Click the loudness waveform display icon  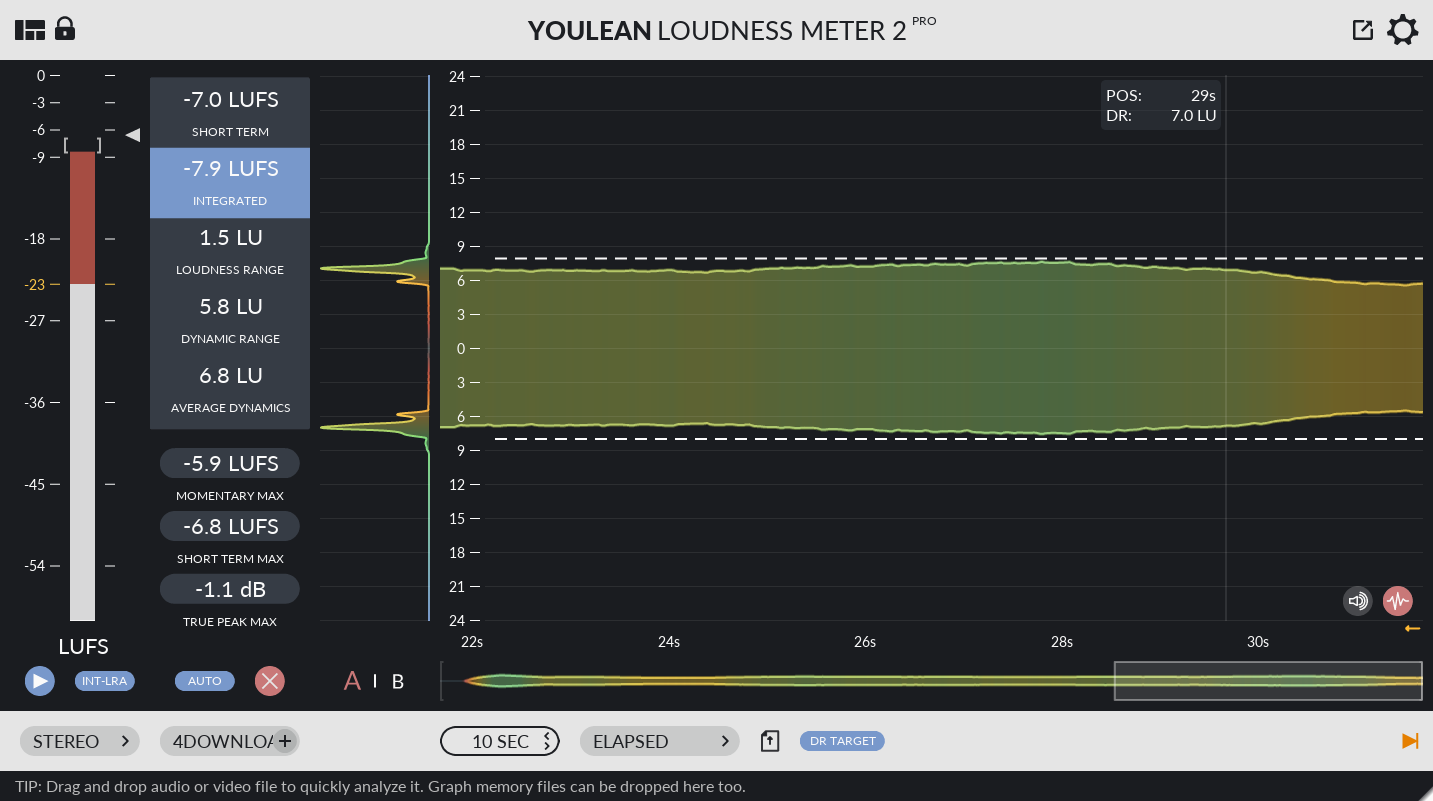point(1397,600)
